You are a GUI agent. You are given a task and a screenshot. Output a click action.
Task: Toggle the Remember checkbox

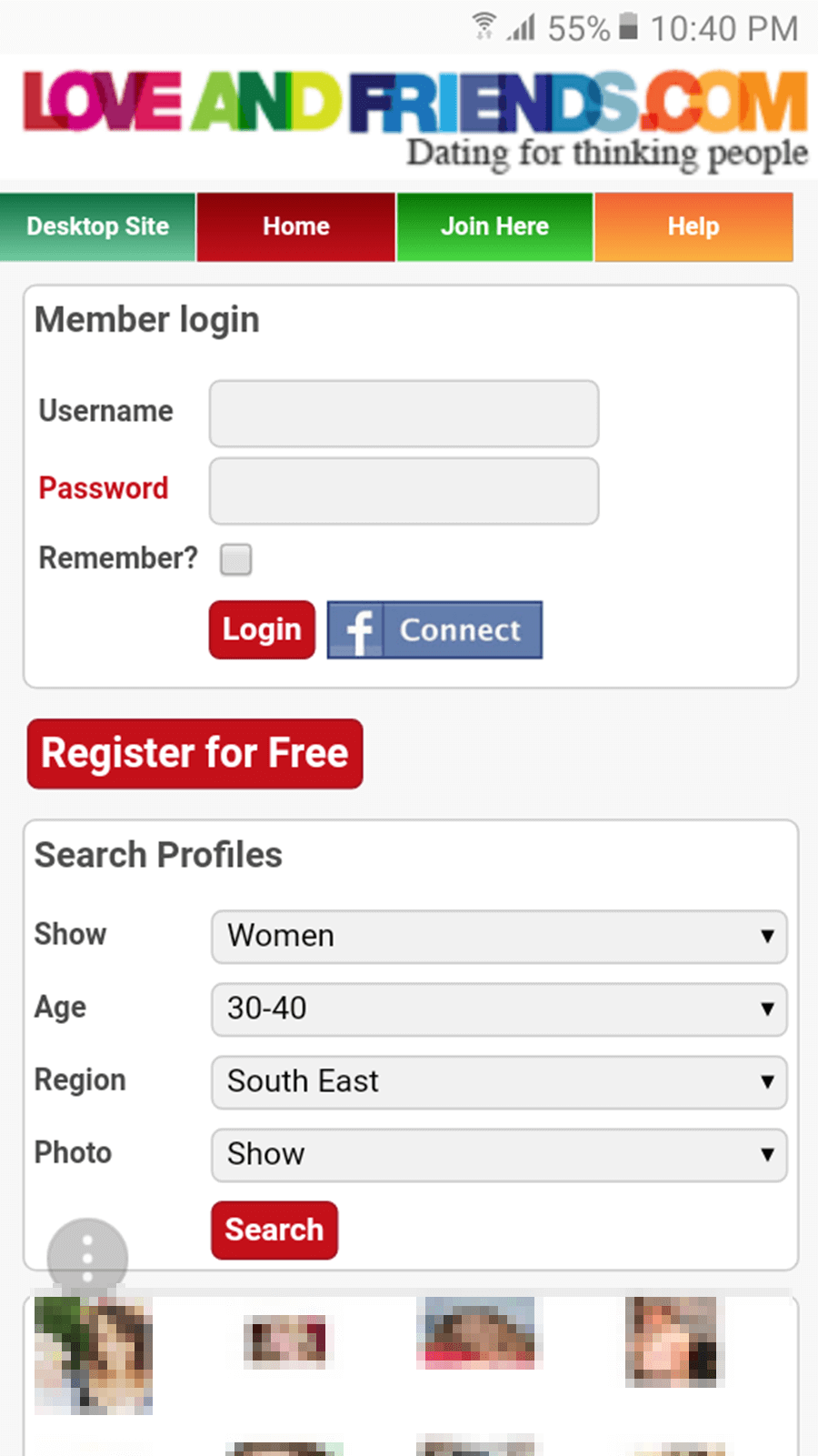(236, 558)
